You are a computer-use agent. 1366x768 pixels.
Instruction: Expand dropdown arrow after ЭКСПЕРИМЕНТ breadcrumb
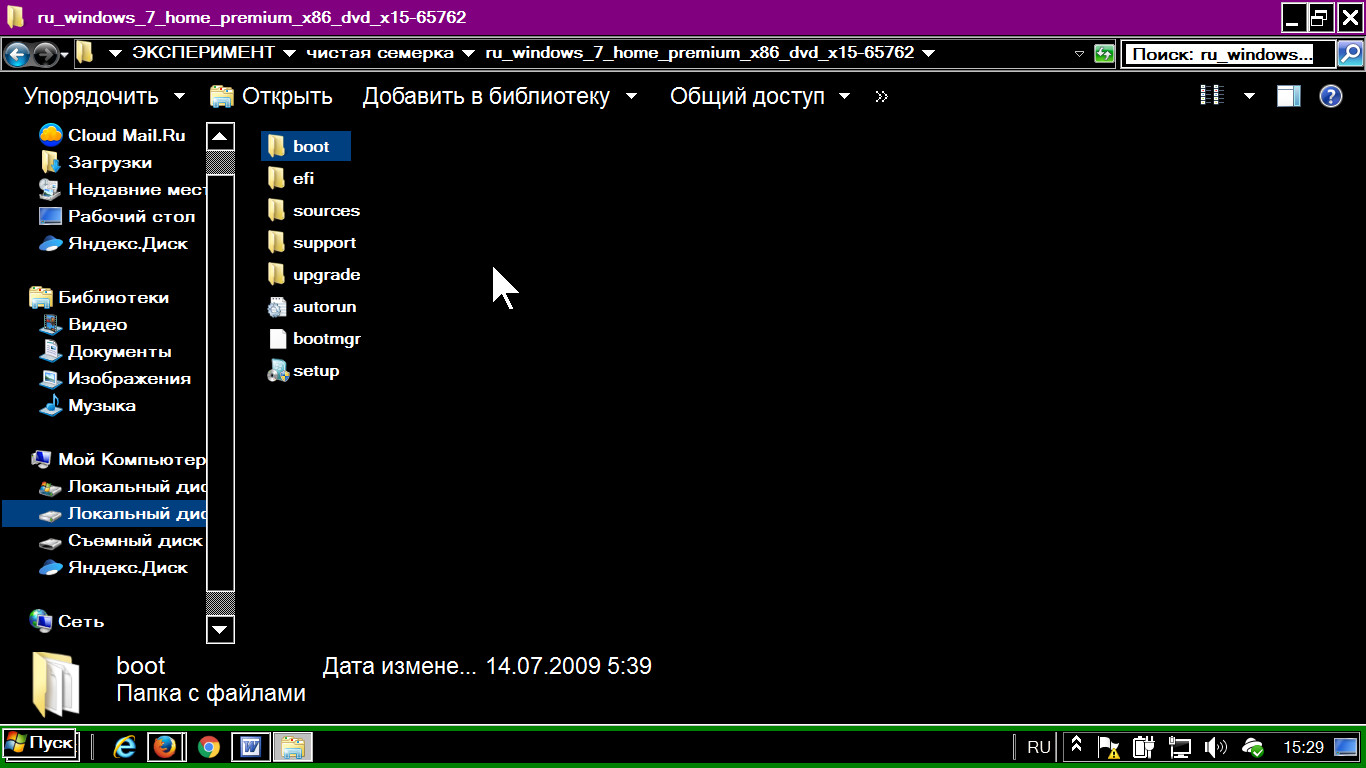point(289,53)
